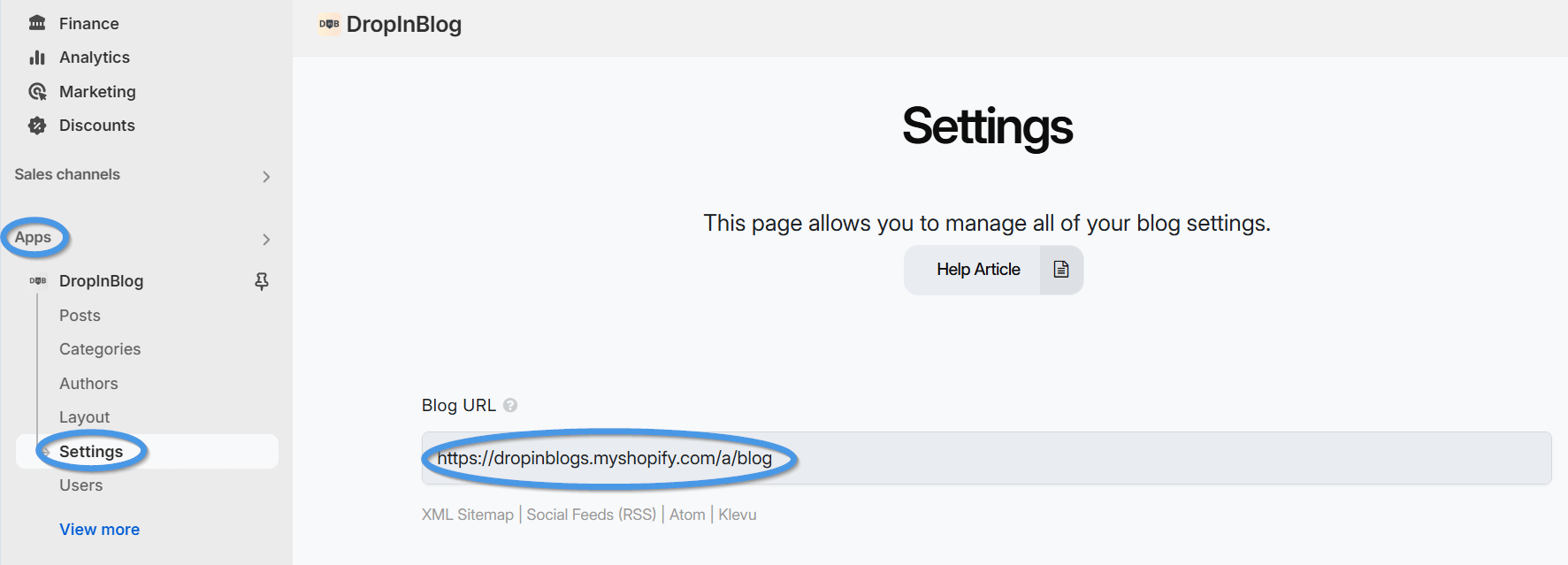Image resolution: width=1568 pixels, height=565 pixels.
Task: Click the Blog URL label
Action: (x=458, y=405)
